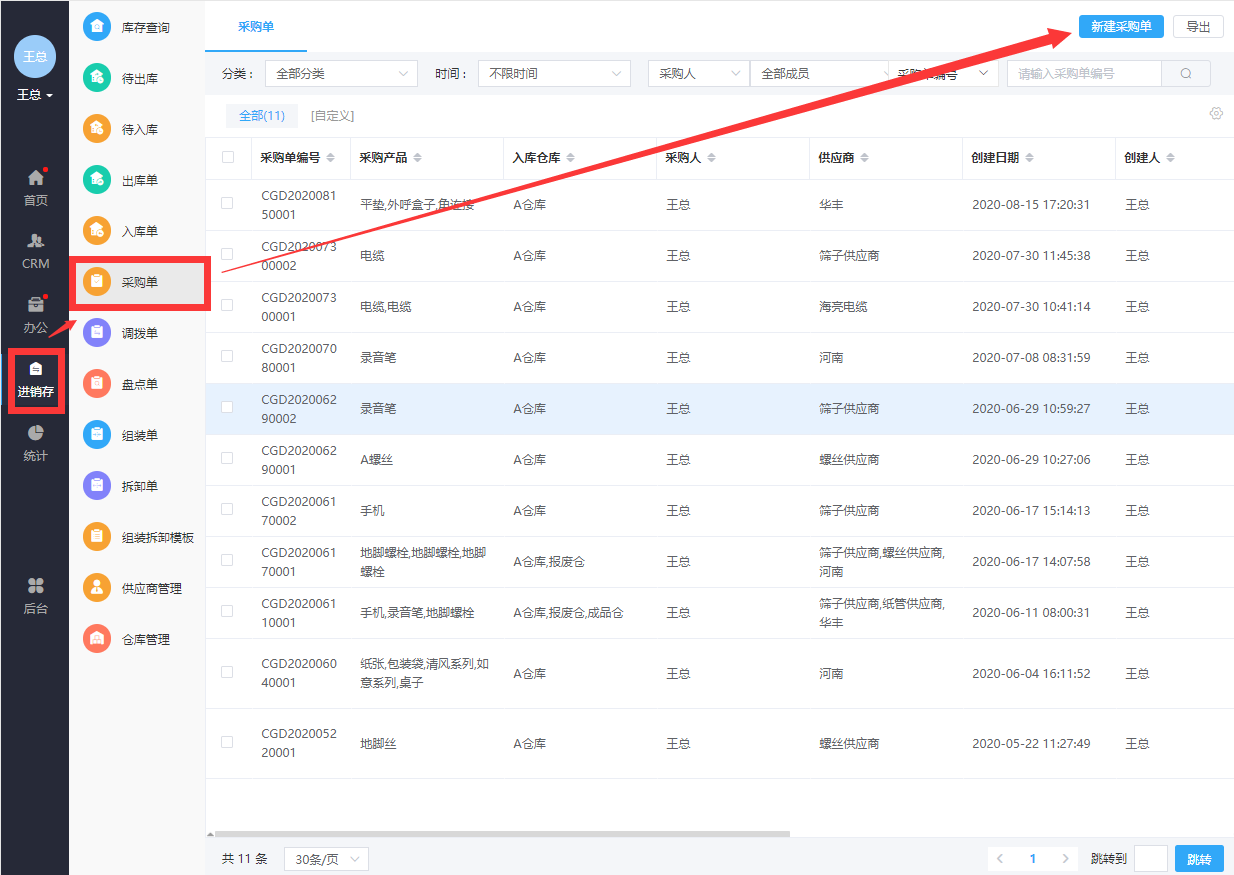Click the 待出库 sidebar icon
The width and height of the screenshot is (1234, 875).
point(97,78)
